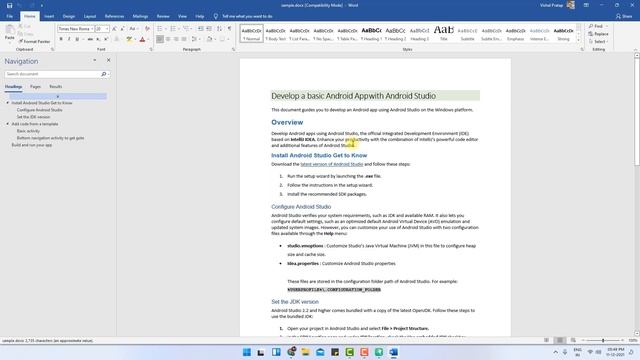640x360 pixels.
Task: Open the latest version of Android Studio link
Action: pyautogui.click(x=331, y=164)
